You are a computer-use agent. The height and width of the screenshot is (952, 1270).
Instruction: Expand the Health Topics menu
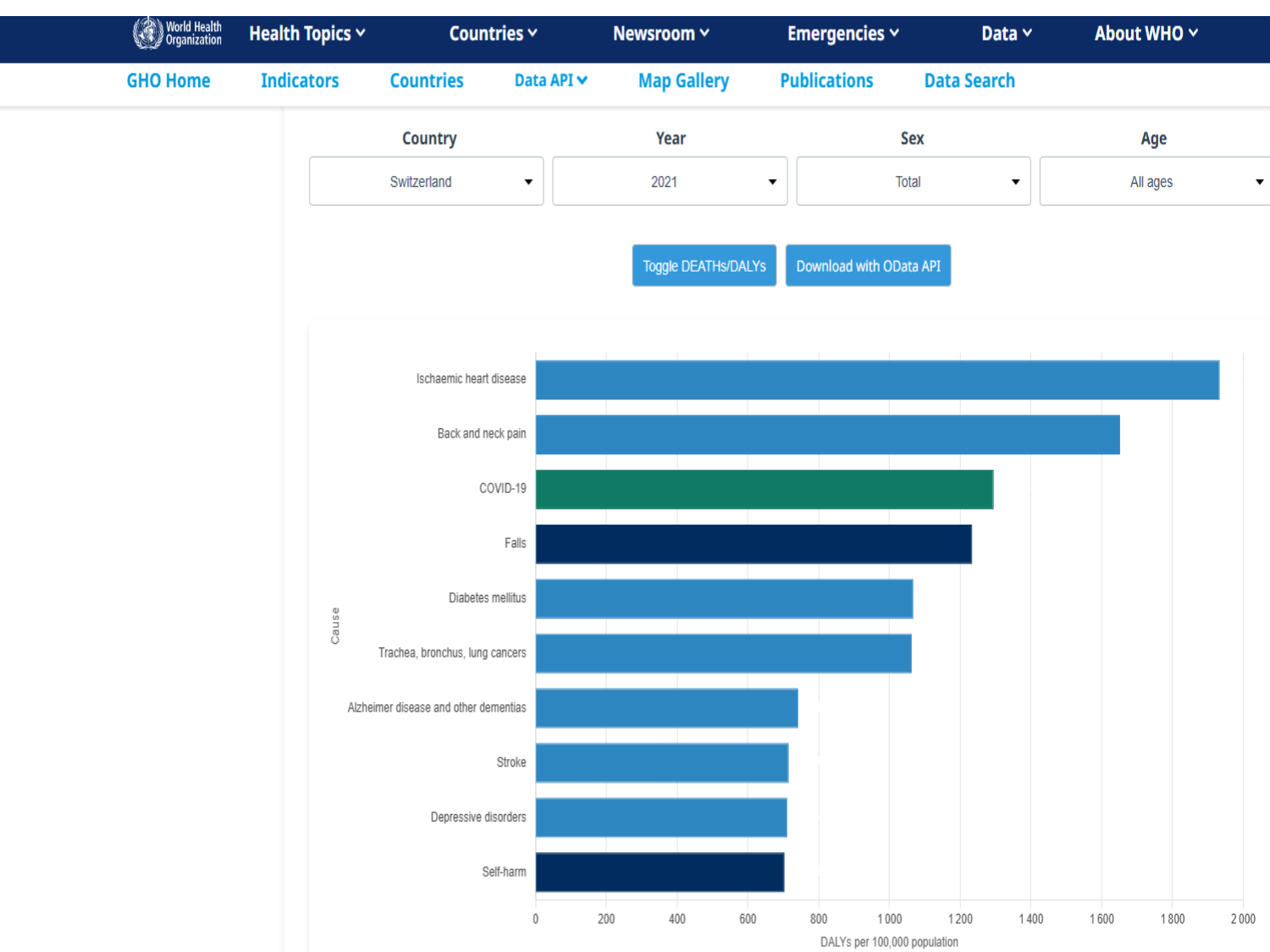[x=306, y=34]
